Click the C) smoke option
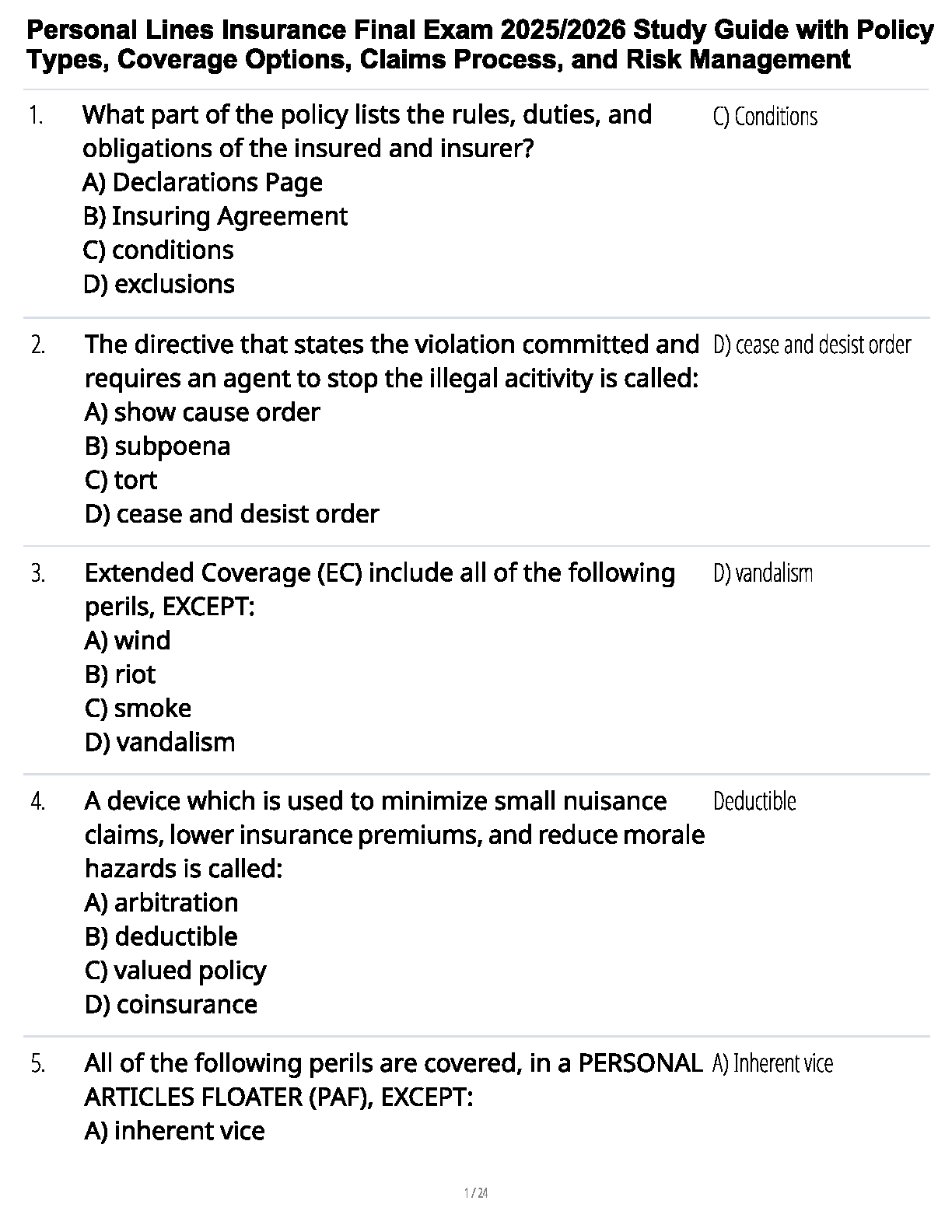952x1232 pixels. click(138, 709)
